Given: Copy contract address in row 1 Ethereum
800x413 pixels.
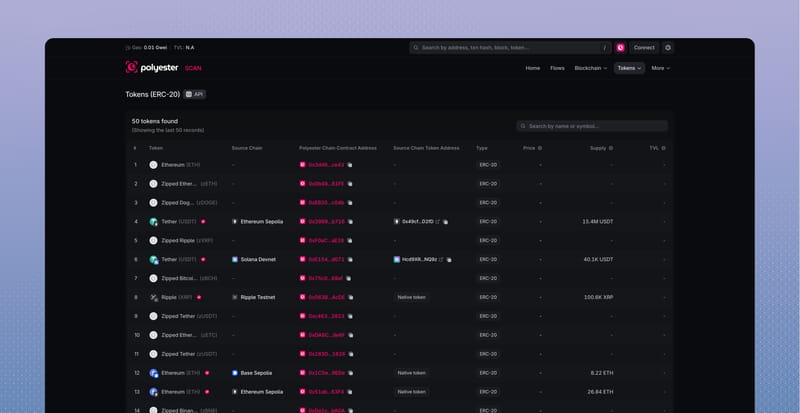Looking at the screenshot, I should 349,165.
